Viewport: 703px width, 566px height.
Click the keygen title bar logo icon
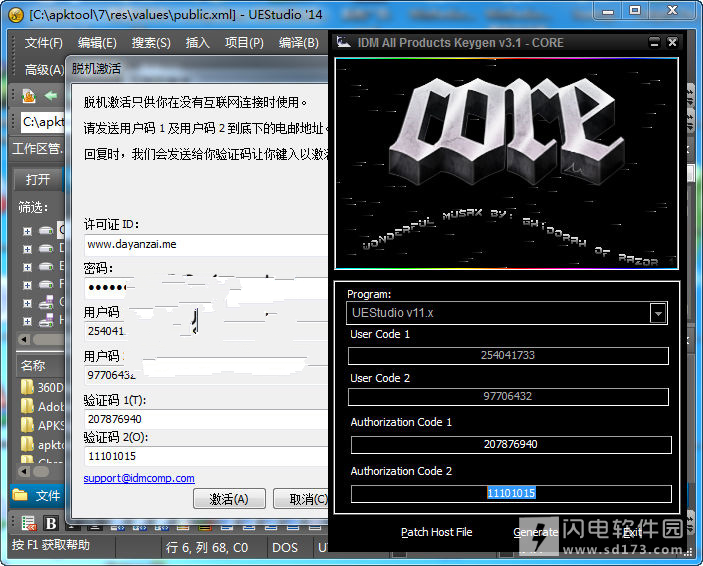tap(343, 42)
